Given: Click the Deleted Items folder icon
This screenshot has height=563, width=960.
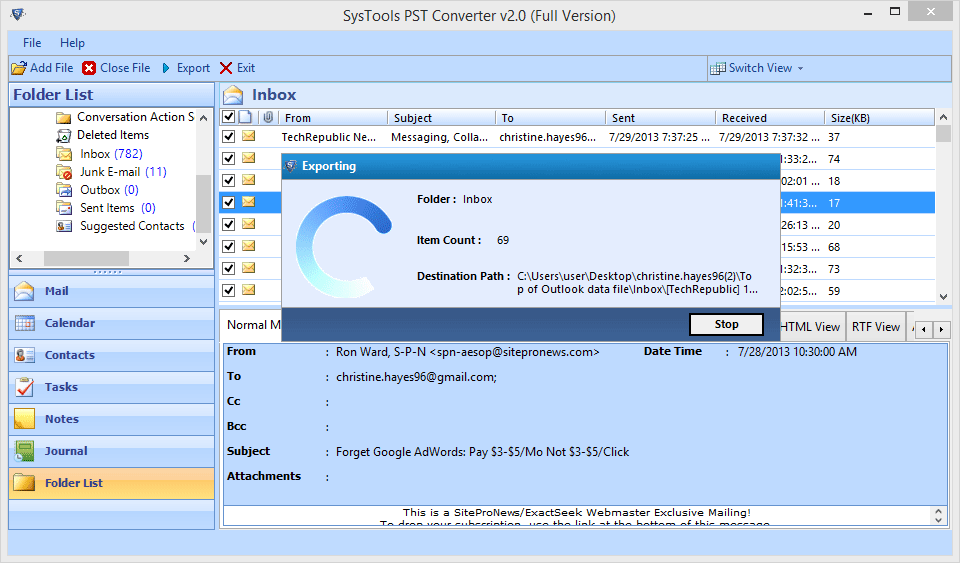Looking at the screenshot, I should click(63, 135).
